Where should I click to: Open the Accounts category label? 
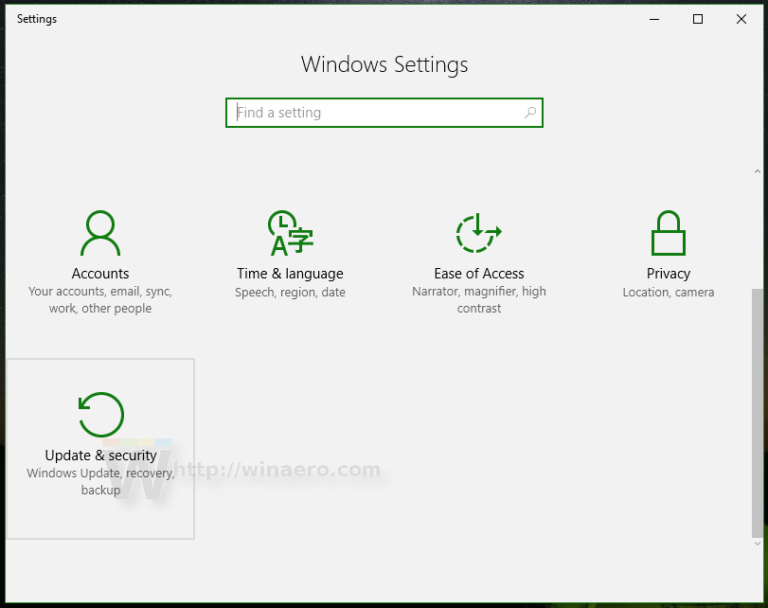[100, 274]
